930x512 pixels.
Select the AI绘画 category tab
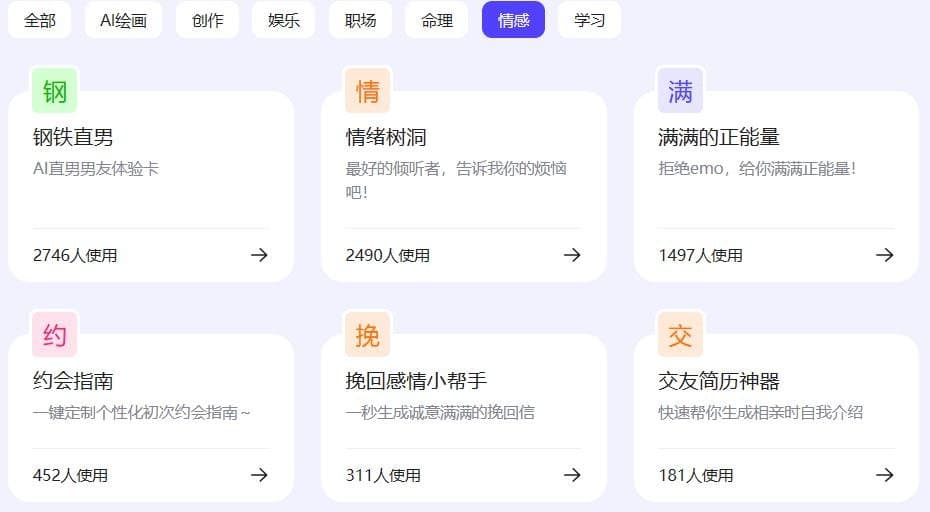coord(123,20)
